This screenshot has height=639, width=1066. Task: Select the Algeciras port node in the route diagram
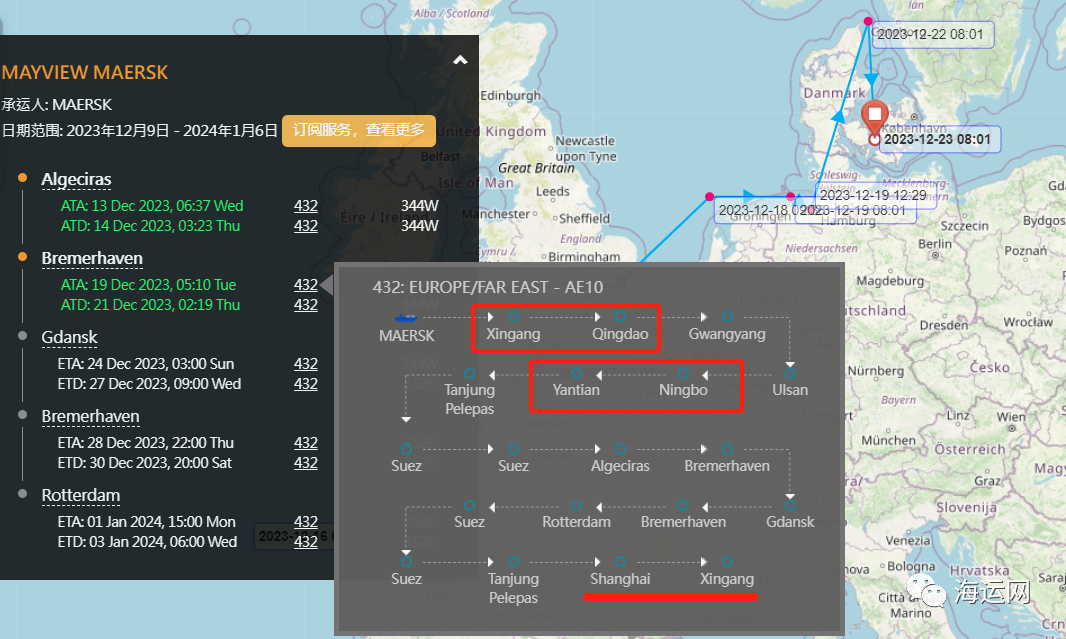click(620, 449)
